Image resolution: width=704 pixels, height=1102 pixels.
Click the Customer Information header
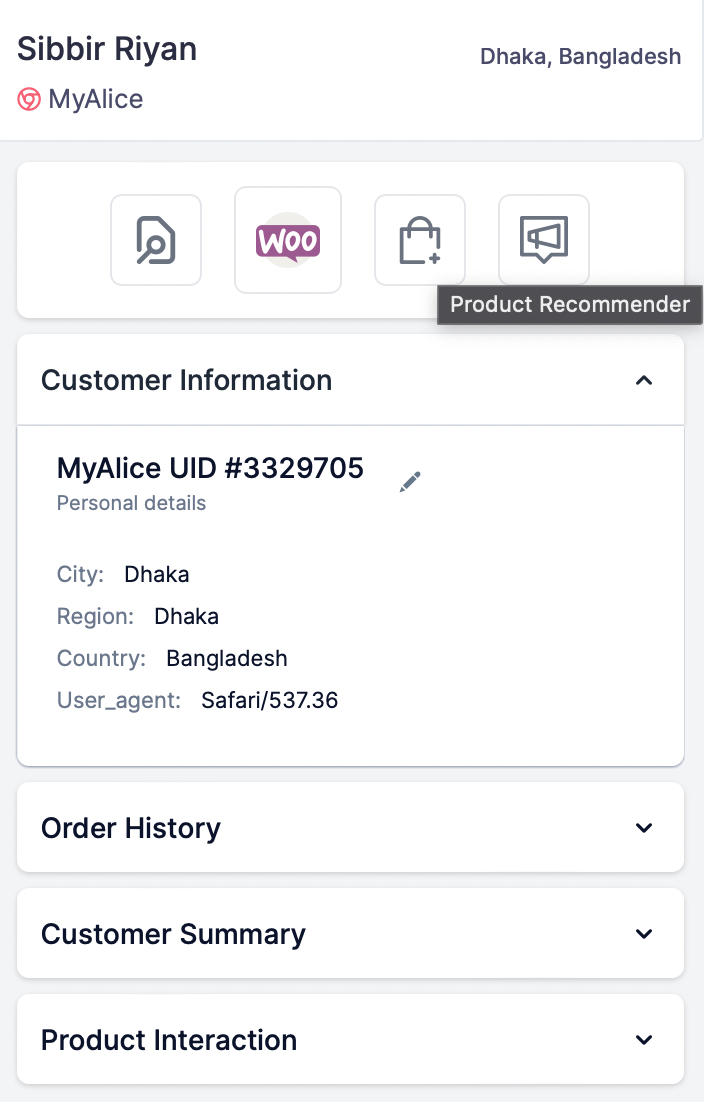coord(187,380)
